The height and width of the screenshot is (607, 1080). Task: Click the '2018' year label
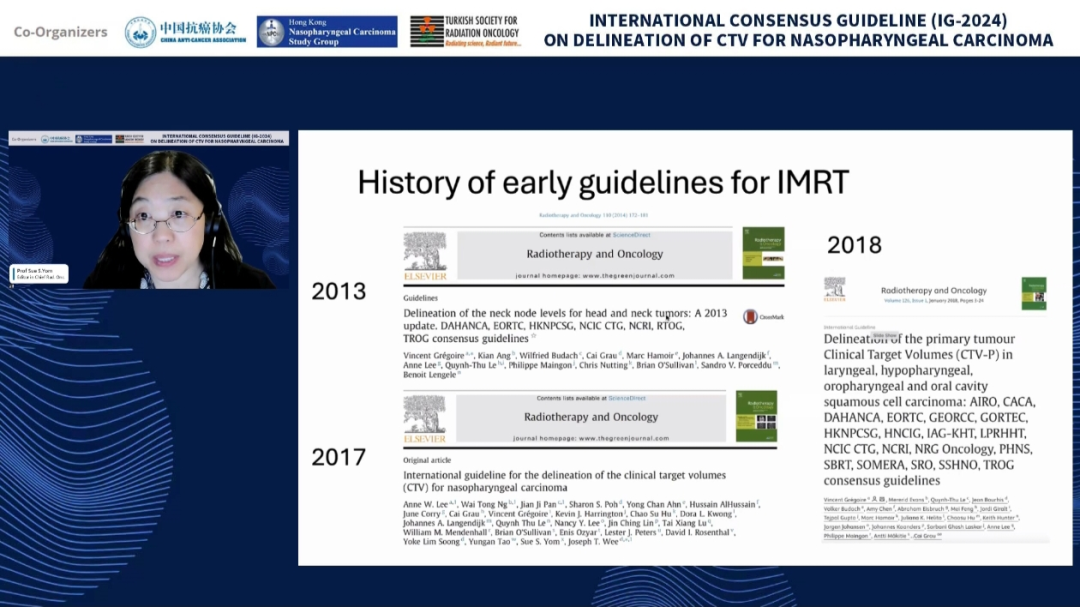pyautogui.click(x=854, y=245)
